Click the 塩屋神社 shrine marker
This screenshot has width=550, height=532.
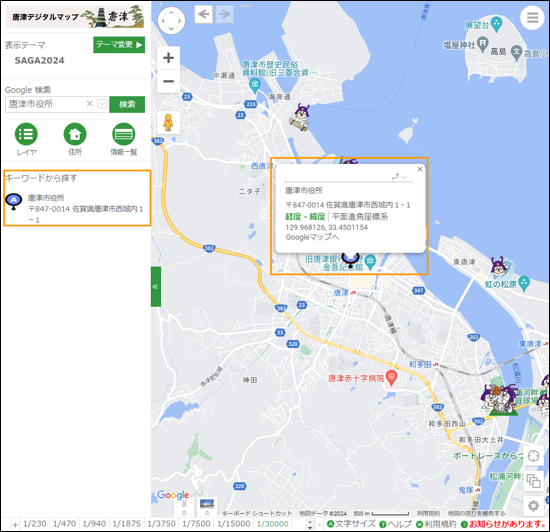tap(483, 44)
